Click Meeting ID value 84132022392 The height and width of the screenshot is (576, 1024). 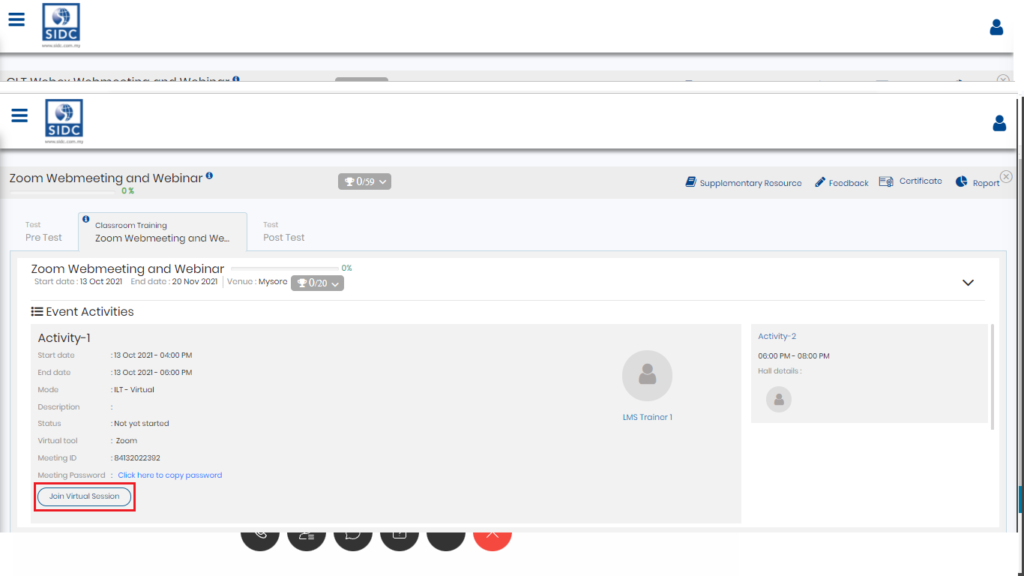point(137,458)
